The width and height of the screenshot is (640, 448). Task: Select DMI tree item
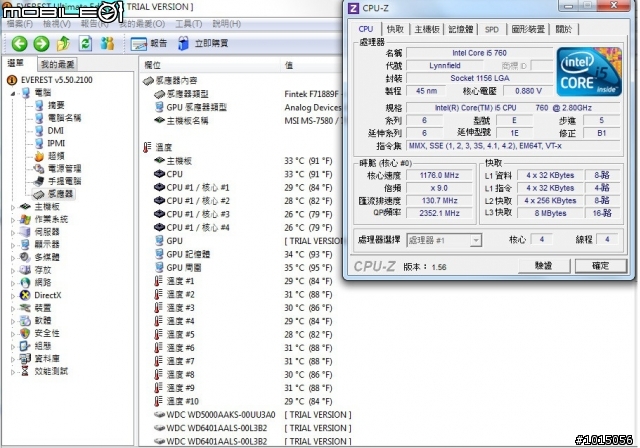[x=56, y=131]
